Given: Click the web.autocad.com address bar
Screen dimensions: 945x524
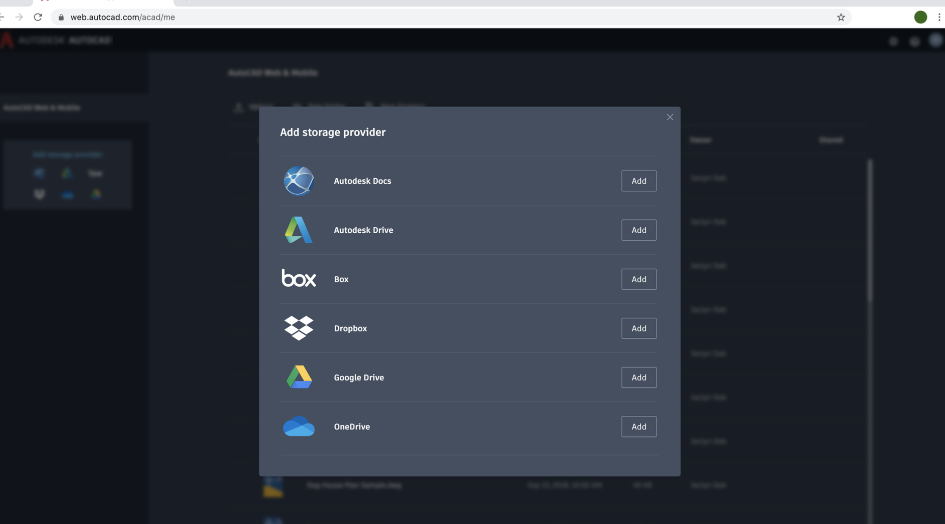Looking at the screenshot, I should point(452,17).
